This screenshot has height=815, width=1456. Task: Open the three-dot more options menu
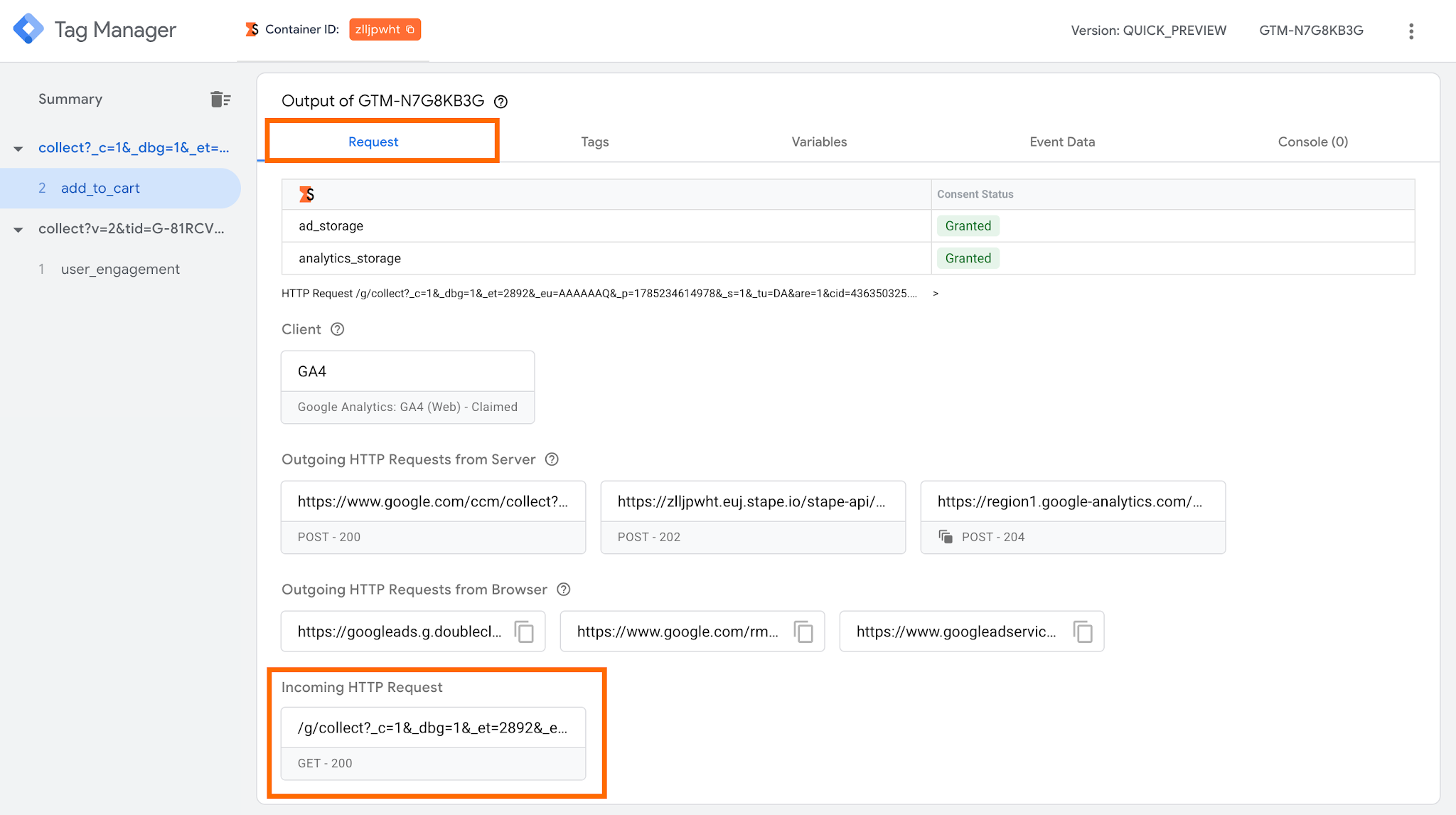(1411, 31)
